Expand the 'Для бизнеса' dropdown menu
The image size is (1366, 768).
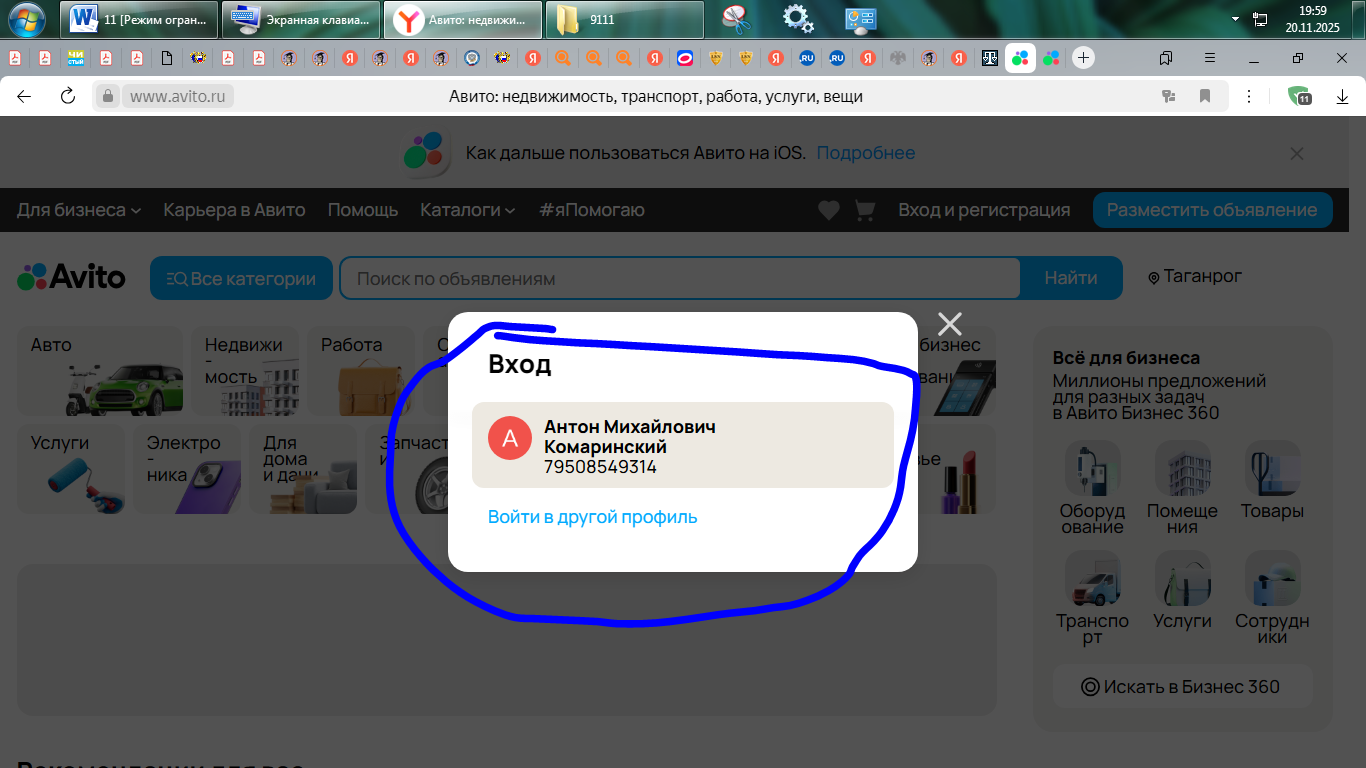(x=79, y=210)
